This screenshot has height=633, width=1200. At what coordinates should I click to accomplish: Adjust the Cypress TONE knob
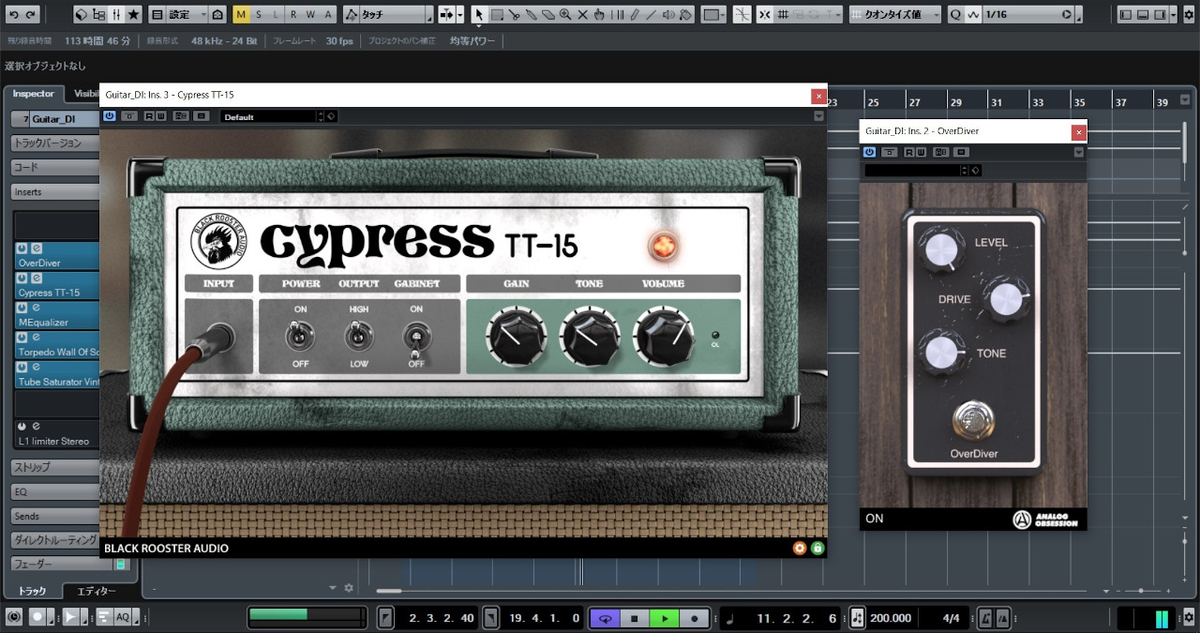[590, 337]
